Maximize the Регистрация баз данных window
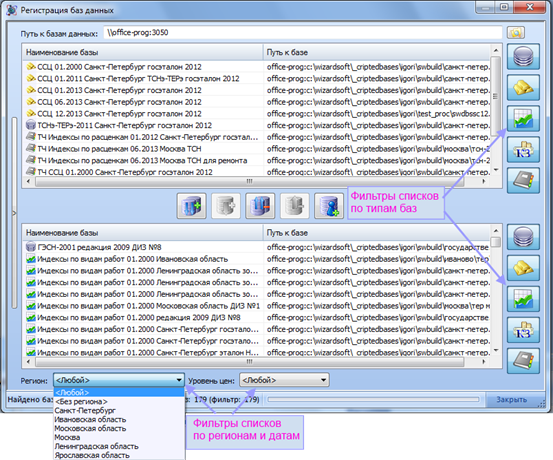Screen dimensions: 553x460 pos(504,7)
